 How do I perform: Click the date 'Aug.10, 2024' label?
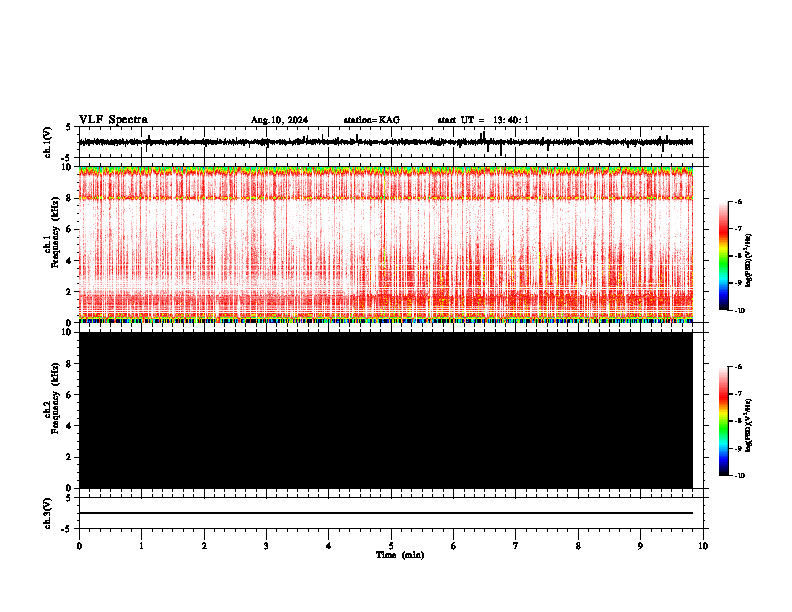point(279,120)
